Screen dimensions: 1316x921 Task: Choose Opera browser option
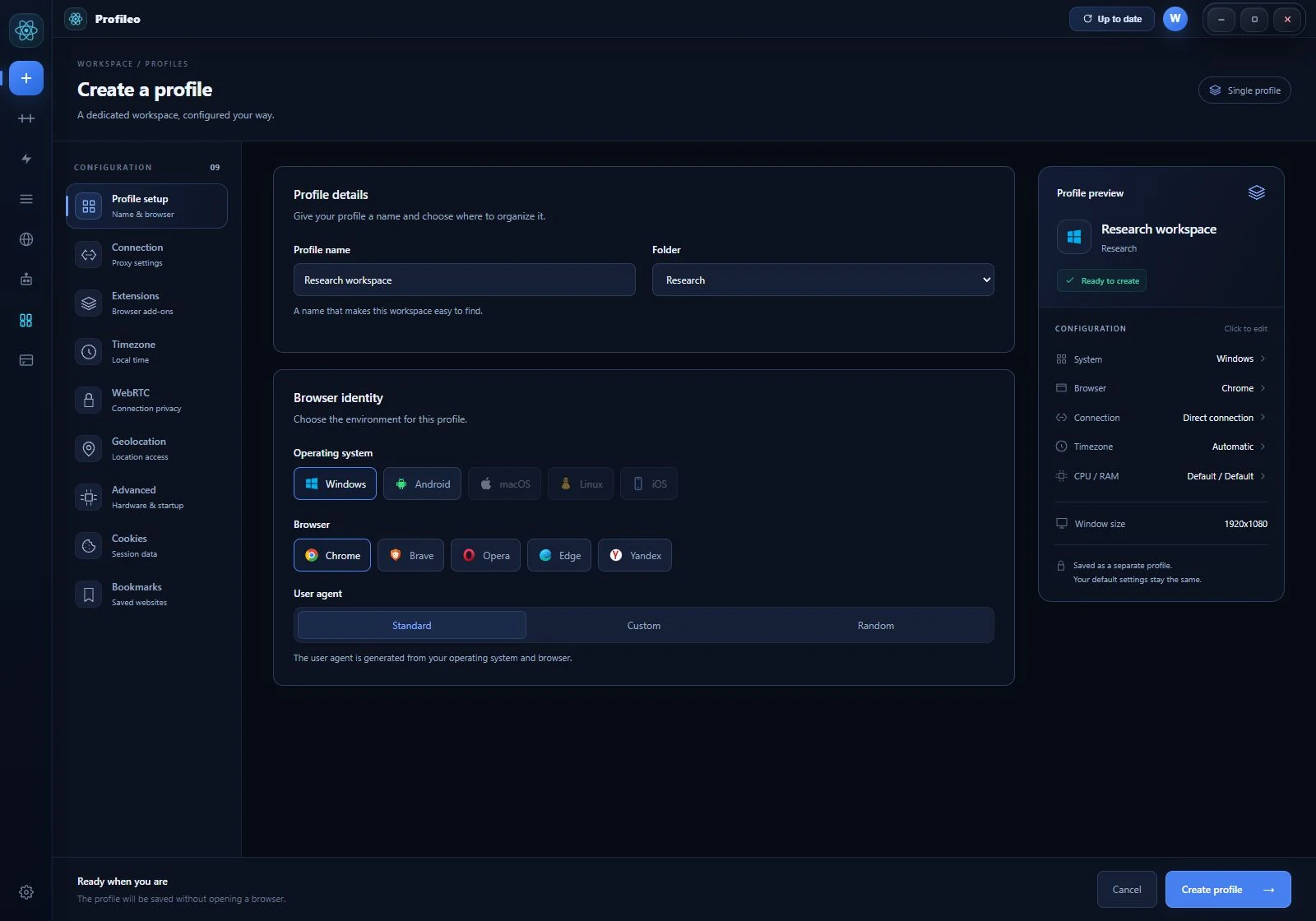coord(485,555)
